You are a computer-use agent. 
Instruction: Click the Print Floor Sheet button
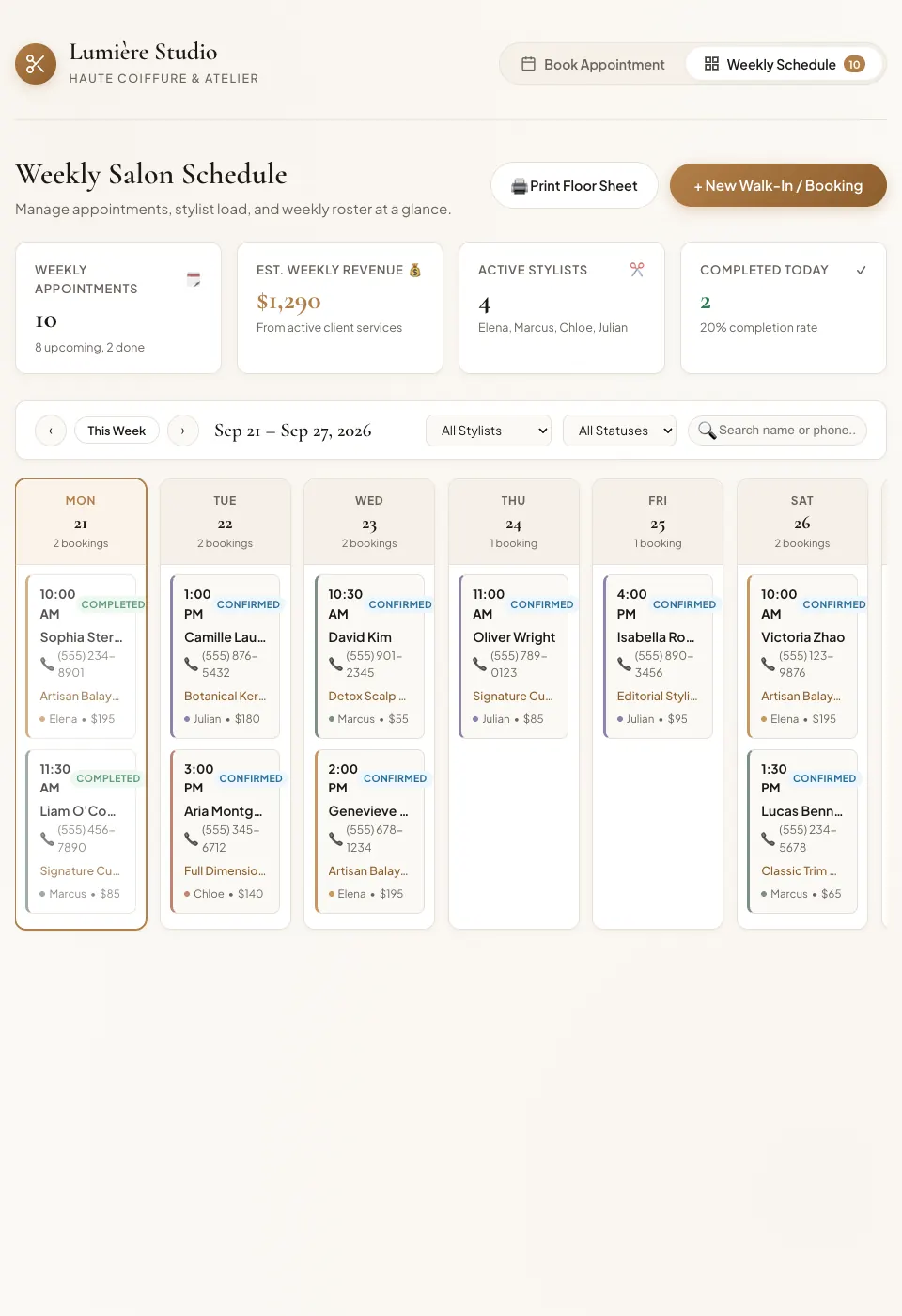[x=574, y=185]
